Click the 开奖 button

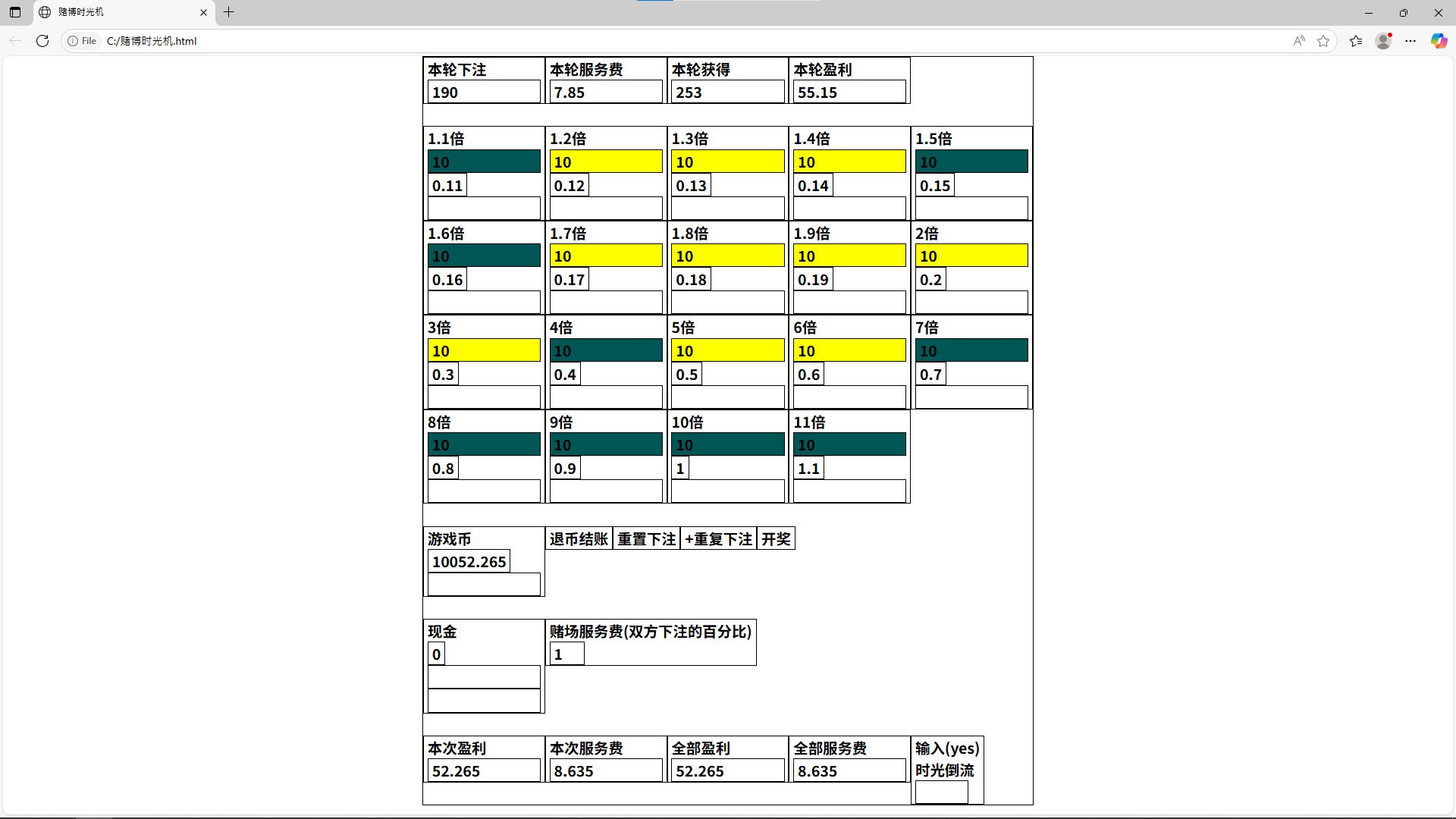click(x=776, y=539)
